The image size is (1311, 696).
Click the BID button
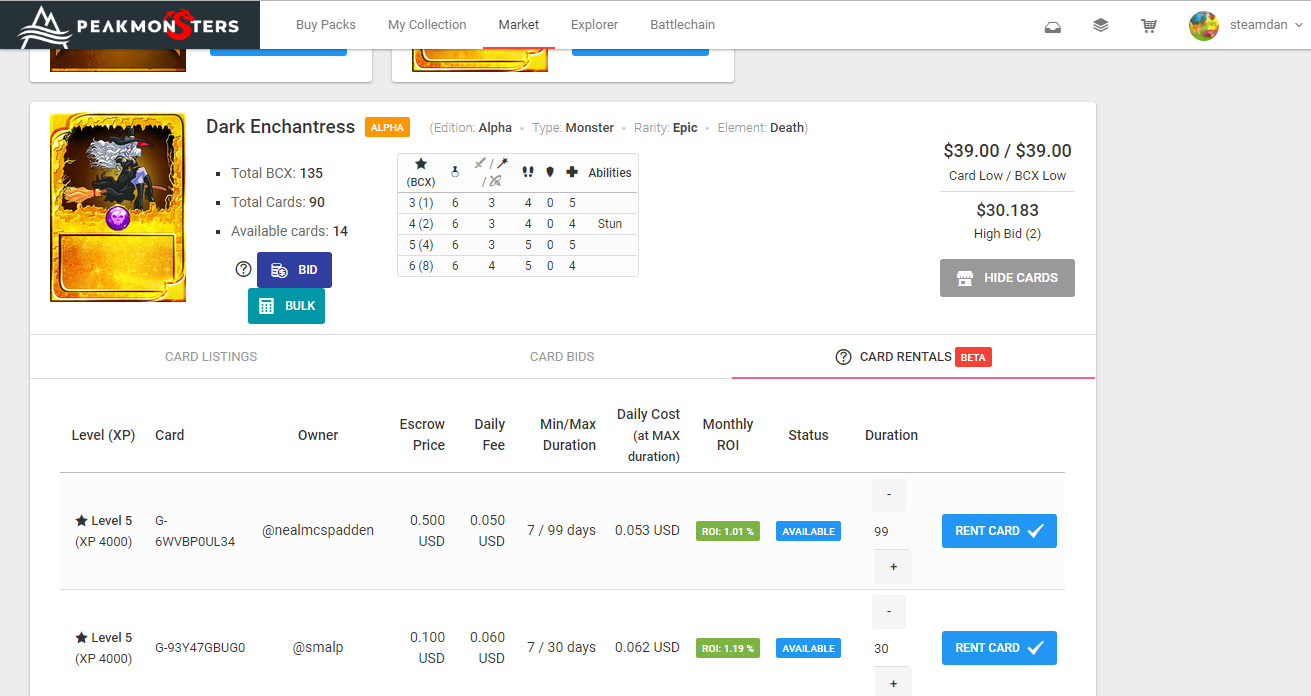(x=294, y=270)
